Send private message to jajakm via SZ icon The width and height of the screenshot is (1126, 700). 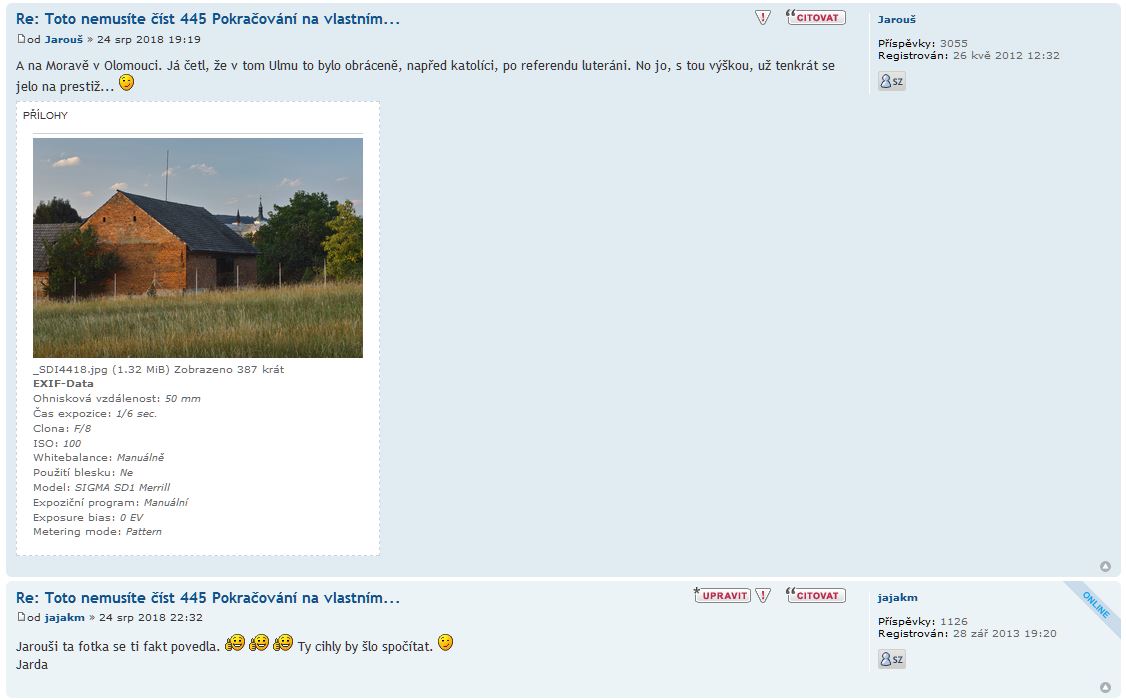click(x=891, y=659)
